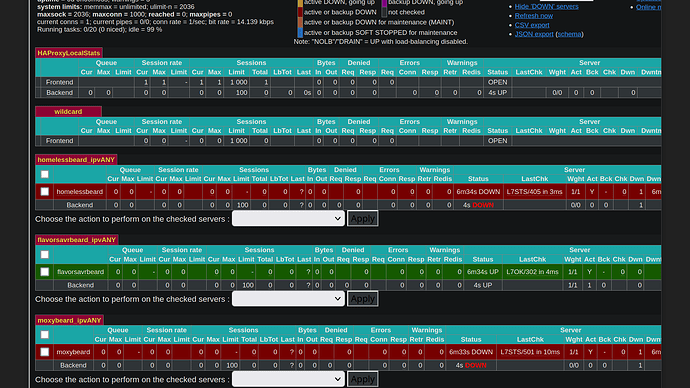This screenshot has width=690, height=388.
Task: Click OPEN status in HAProxyLocalStats Frontend row
Action: [x=497, y=82]
